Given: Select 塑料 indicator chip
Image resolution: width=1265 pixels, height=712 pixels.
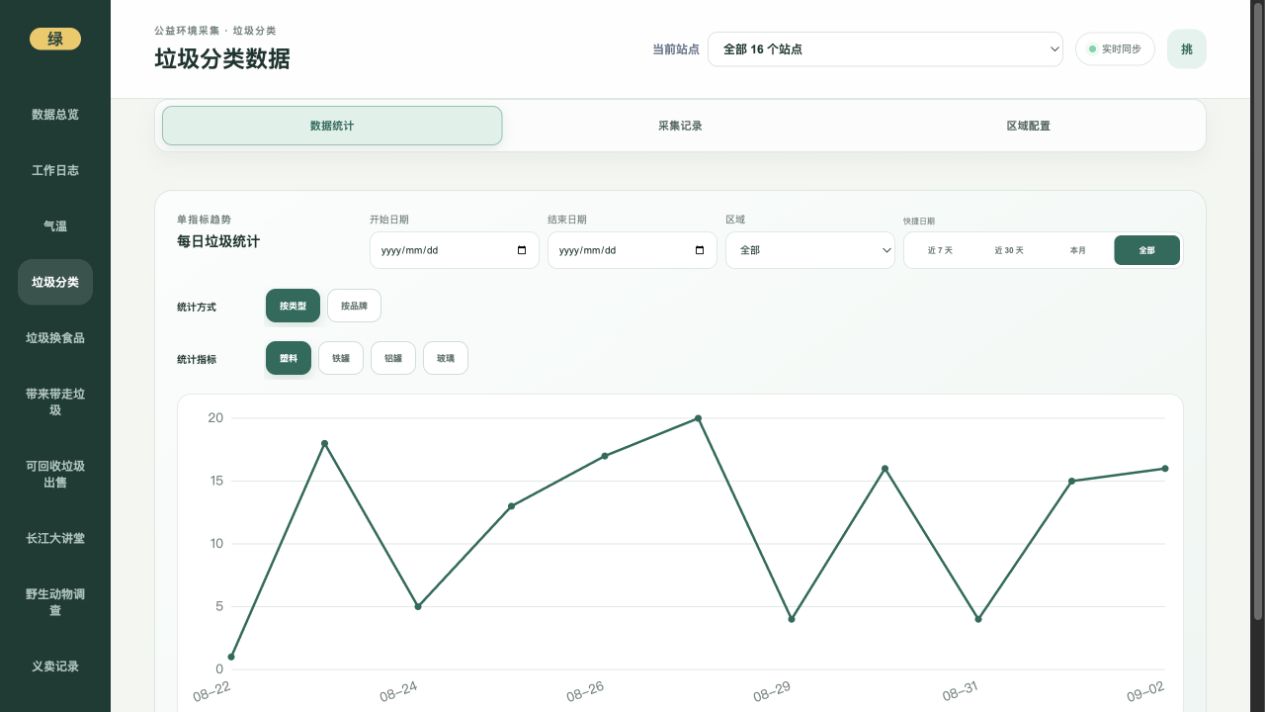Looking at the screenshot, I should 288,358.
